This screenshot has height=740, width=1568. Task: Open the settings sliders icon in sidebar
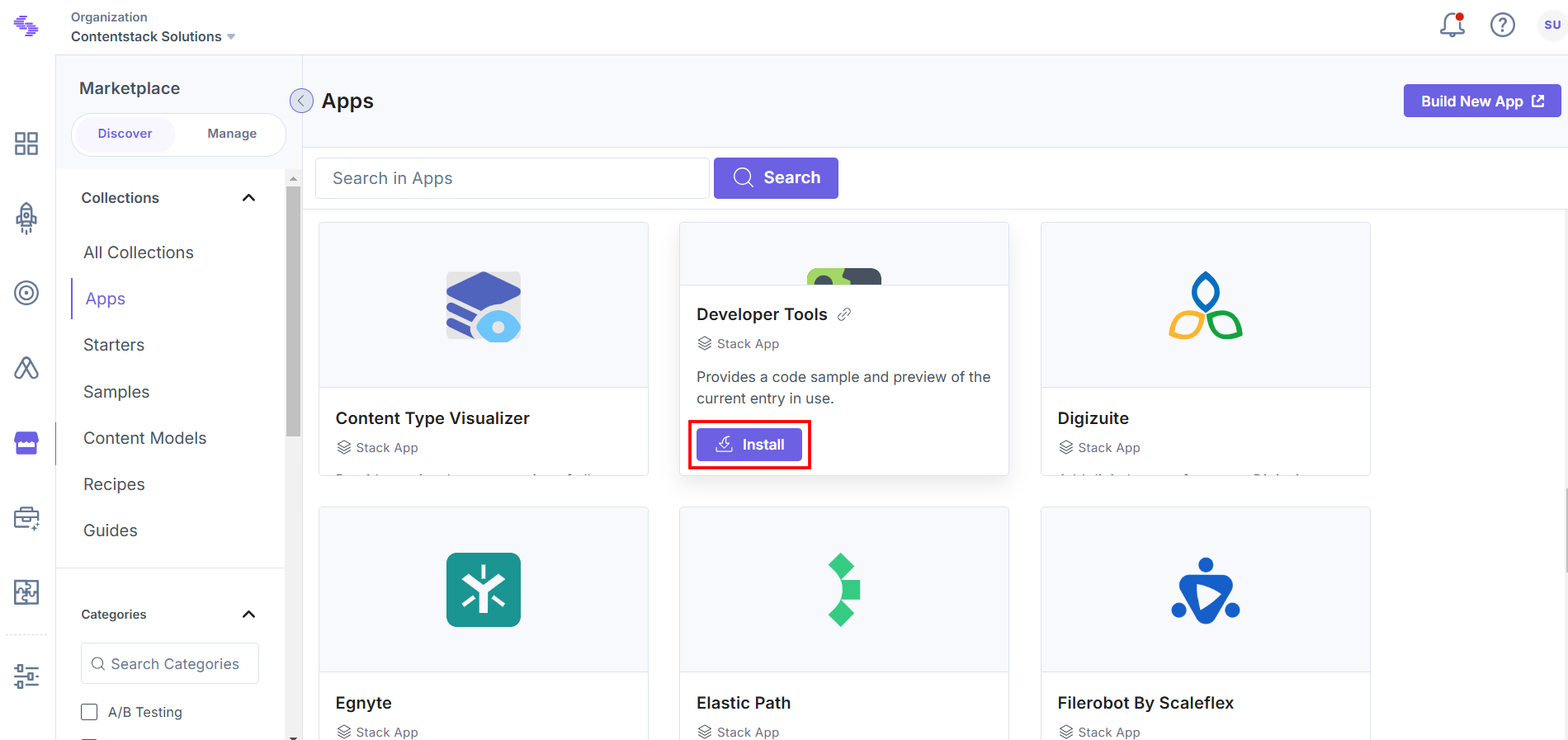click(26, 676)
